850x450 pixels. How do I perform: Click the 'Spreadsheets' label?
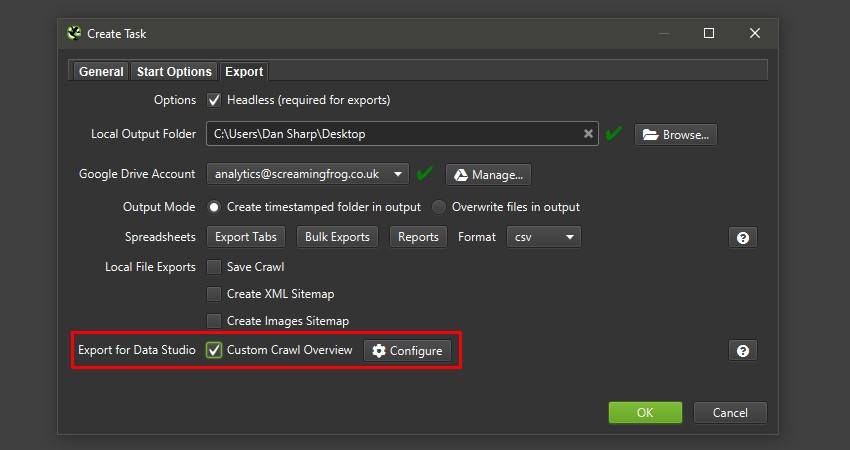click(160, 237)
